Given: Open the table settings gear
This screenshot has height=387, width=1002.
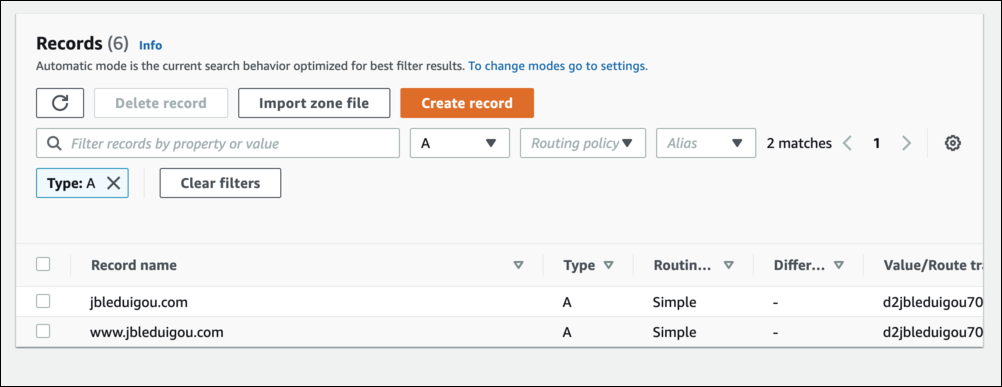Looking at the screenshot, I should 953,143.
